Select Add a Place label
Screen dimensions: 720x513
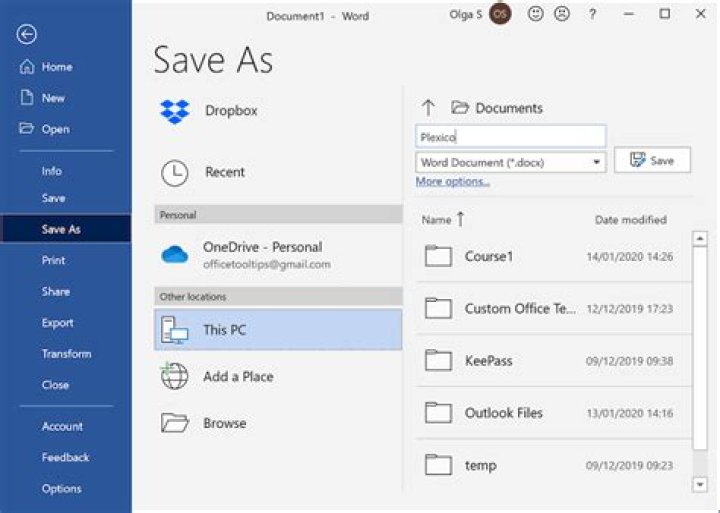click(x=238, y=377)
